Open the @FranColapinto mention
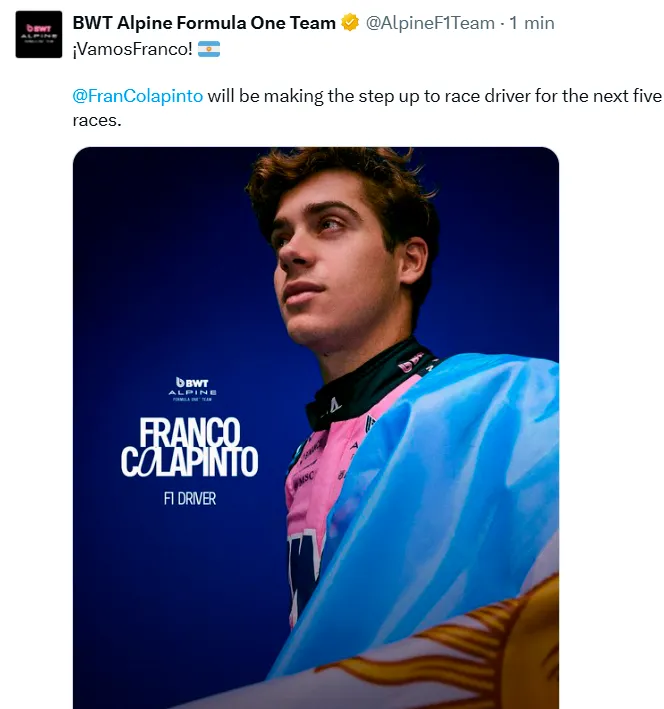Image resolution: width=664 pixels, height=709 pixels. 138,97
